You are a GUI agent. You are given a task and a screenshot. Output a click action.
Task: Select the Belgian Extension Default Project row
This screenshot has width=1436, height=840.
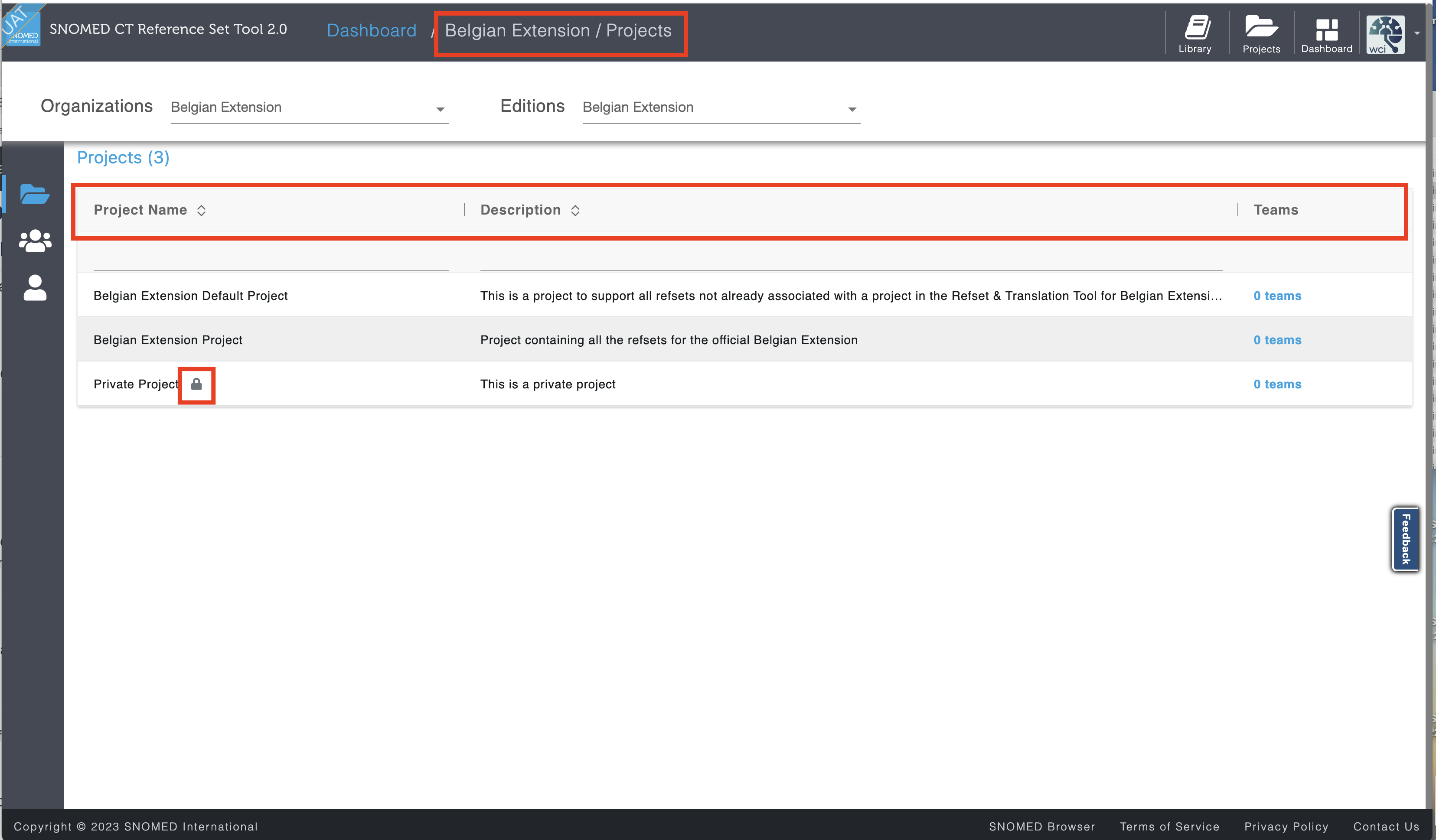744,296
